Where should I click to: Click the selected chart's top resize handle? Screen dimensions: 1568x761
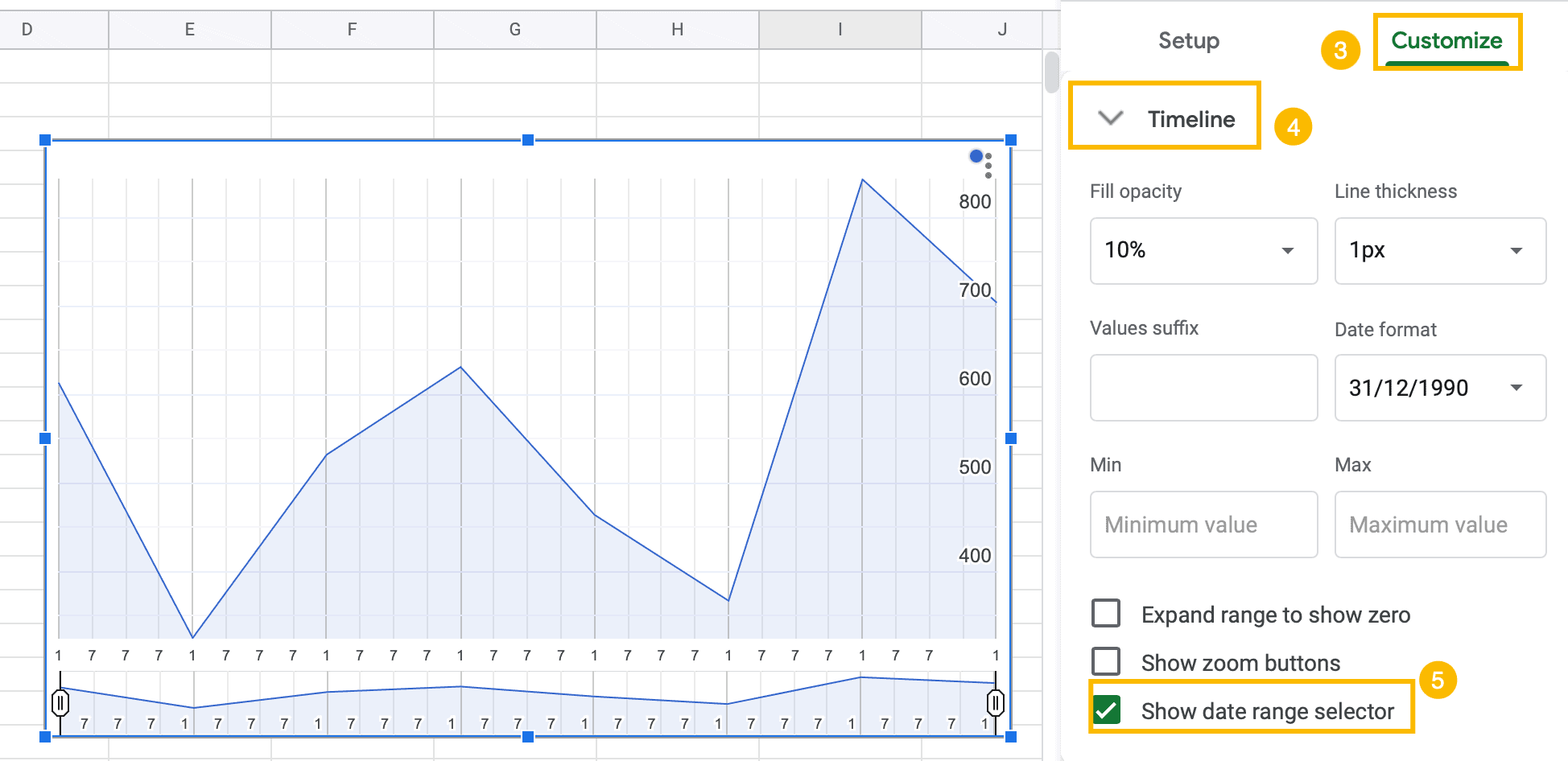click(x=527, y=139)
